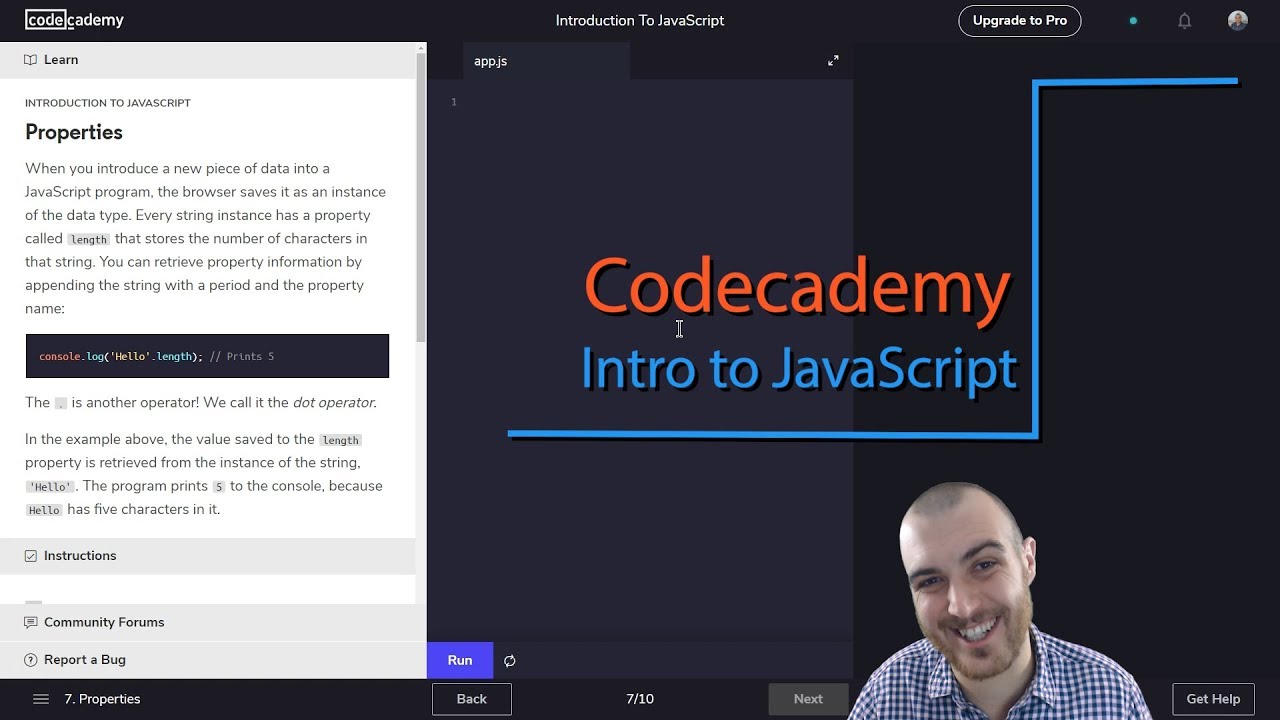Click the Learn book icon

click(31, 60)
